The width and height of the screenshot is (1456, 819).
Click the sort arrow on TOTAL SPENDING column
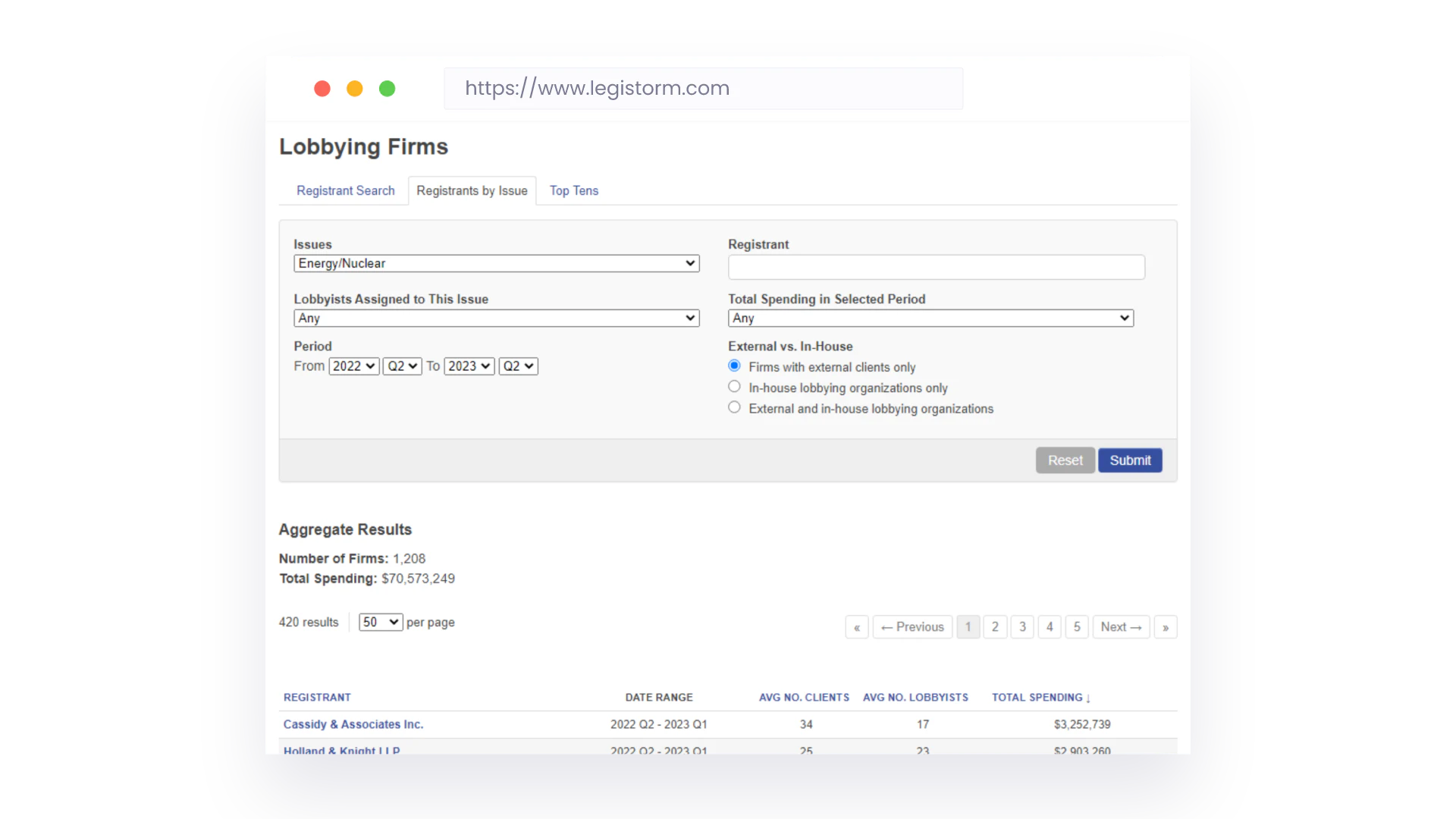tap(1087, 698)
